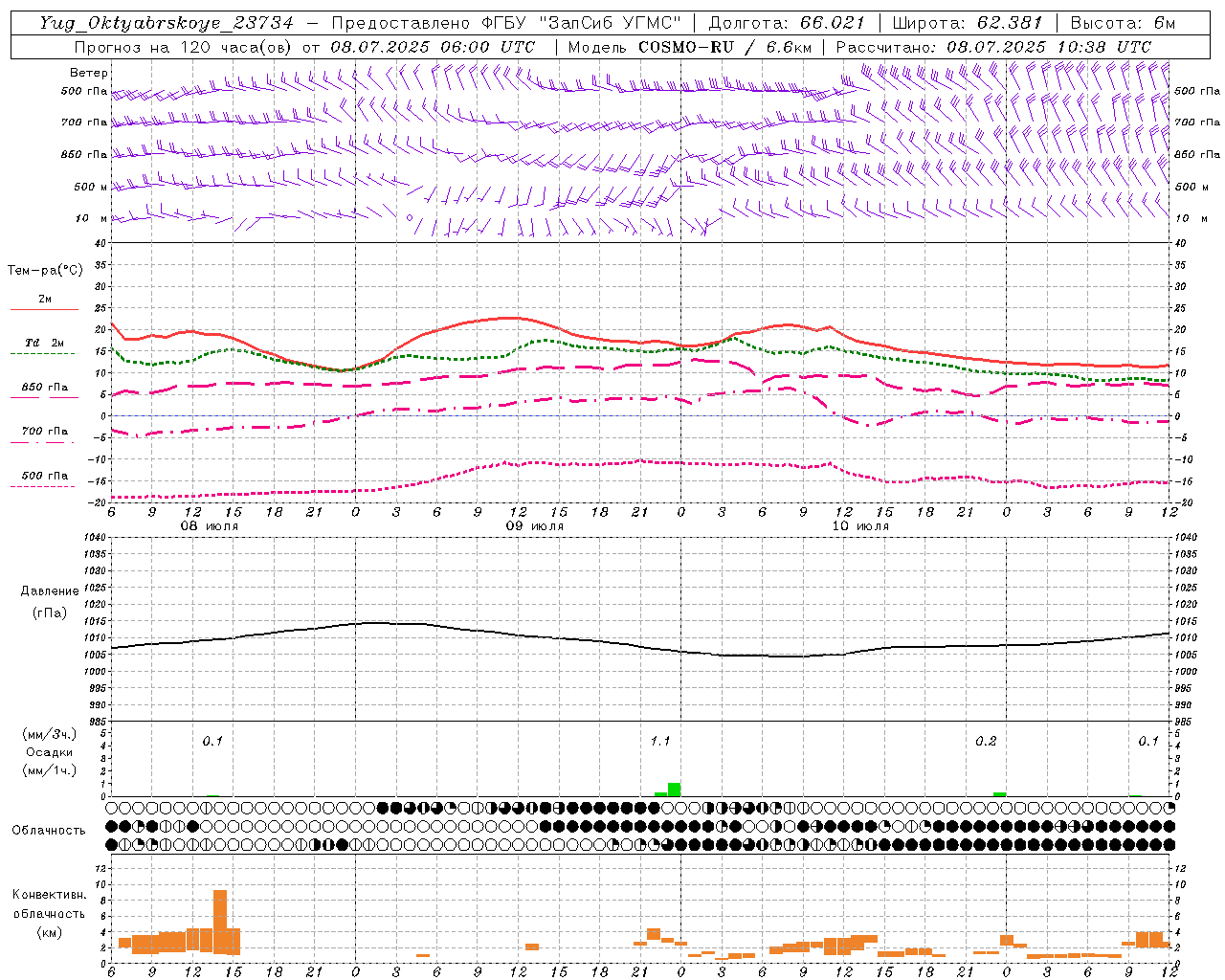Viewport: 1225px width, 980px height.
Task: Click the station title Yug_Oktyabrskoye_23734
Action: pos(167,23)
